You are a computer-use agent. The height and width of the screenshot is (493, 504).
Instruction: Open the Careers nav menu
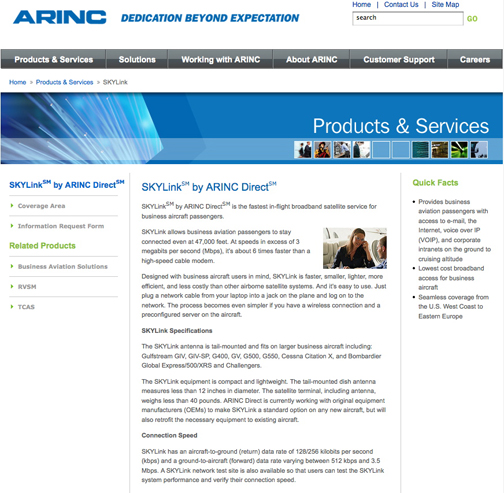point(475,59)
